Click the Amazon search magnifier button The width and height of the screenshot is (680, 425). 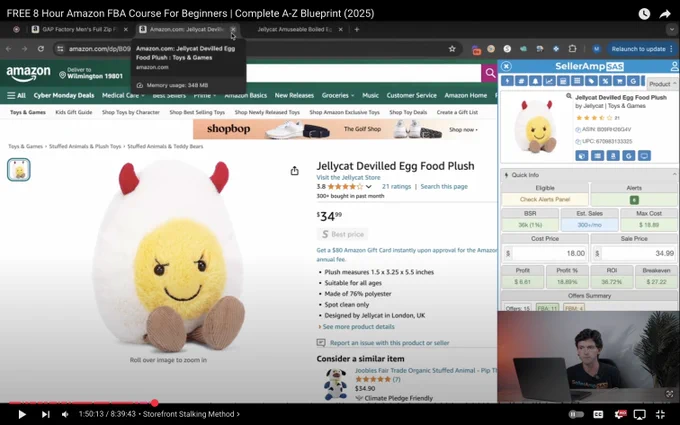coord(490,73)
